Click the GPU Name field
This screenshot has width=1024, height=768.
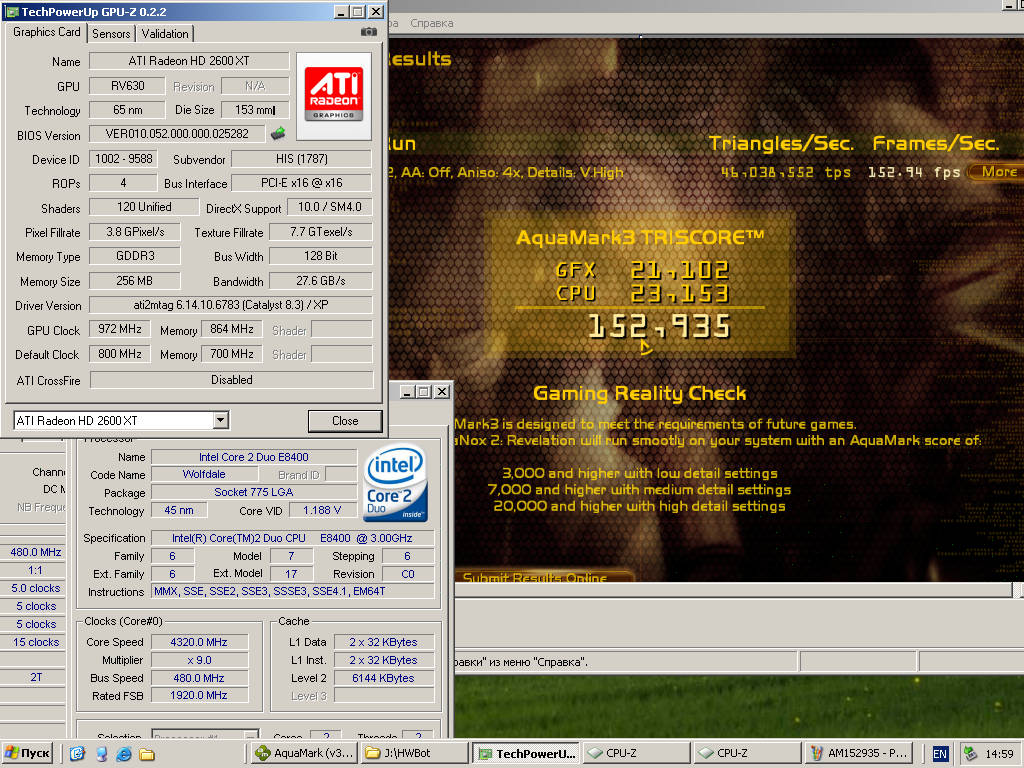(x=189, y=61)
